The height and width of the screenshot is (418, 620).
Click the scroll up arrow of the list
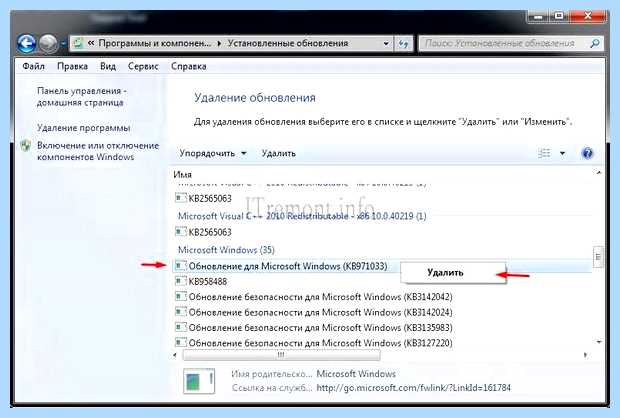click(599, 172)
